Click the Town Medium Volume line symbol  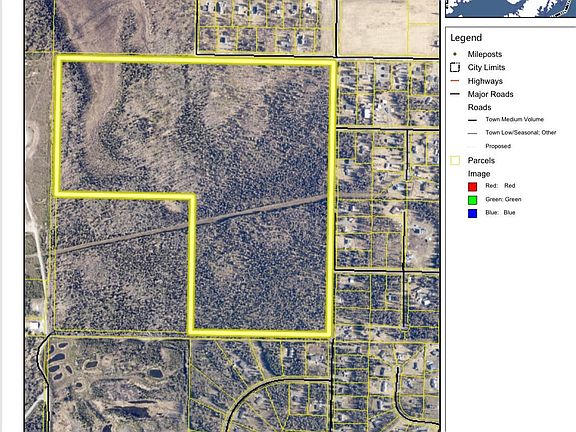(x=472, y=120)
